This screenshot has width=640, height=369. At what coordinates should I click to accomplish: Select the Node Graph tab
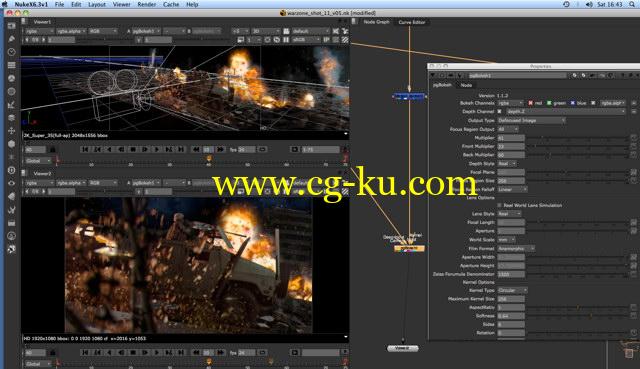click(x=376, y=22)
